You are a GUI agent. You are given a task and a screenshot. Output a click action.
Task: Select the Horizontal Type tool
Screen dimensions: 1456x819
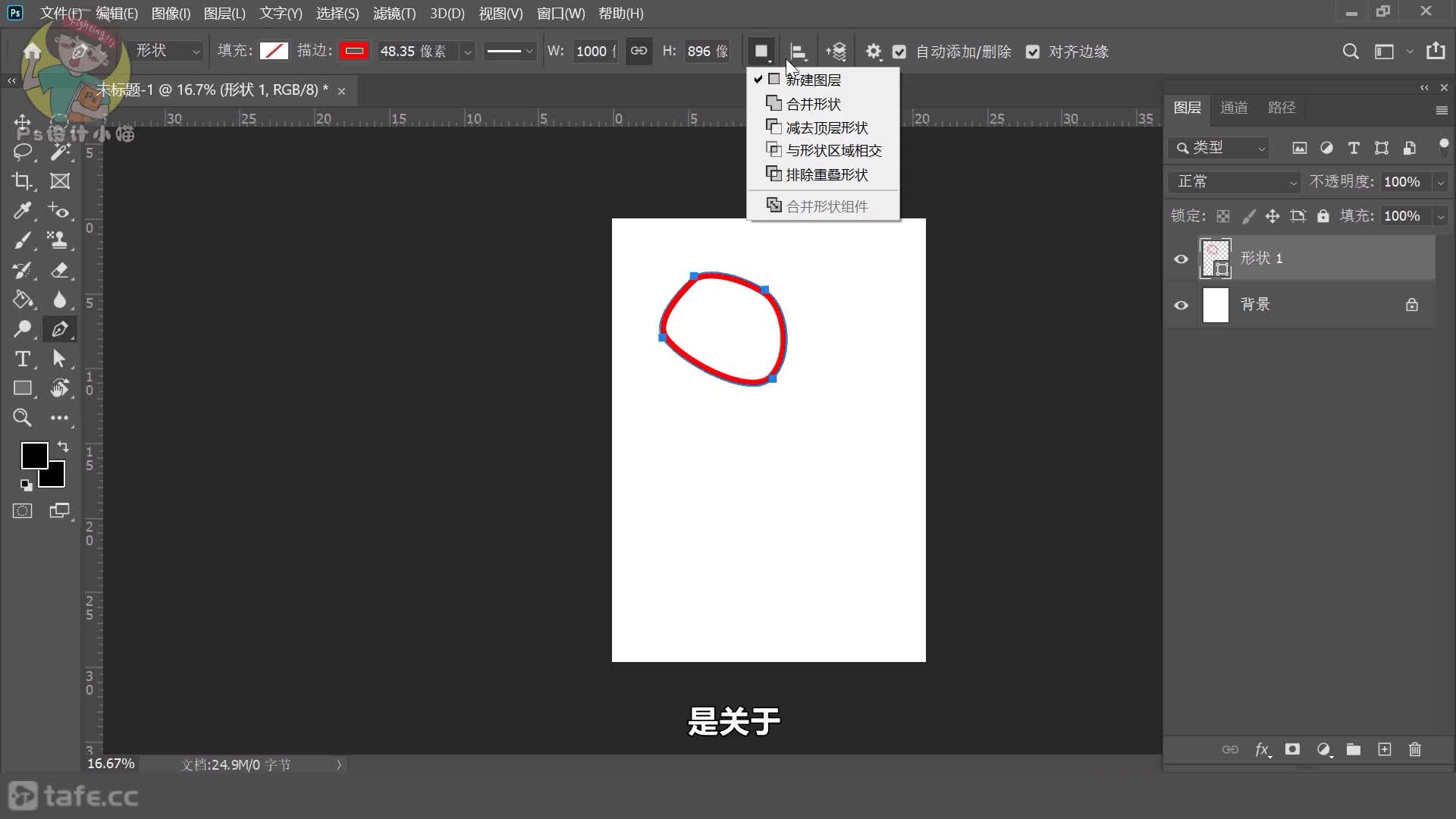pos(22,359)
